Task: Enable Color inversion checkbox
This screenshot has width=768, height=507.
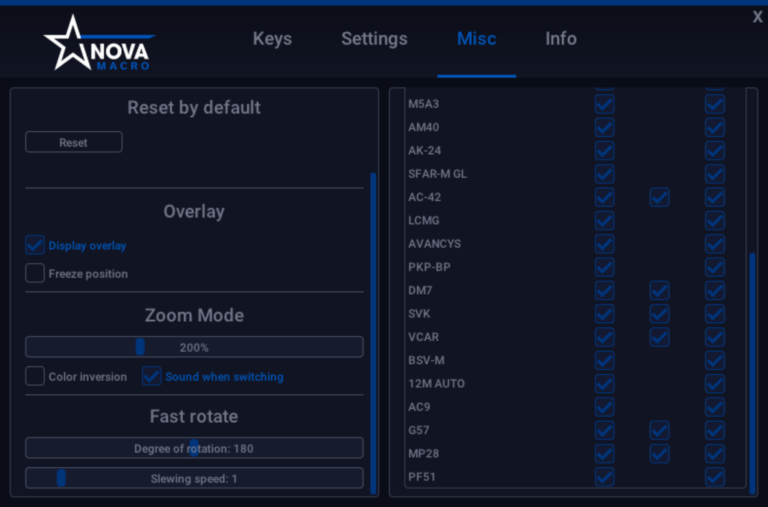Action: 35,376
